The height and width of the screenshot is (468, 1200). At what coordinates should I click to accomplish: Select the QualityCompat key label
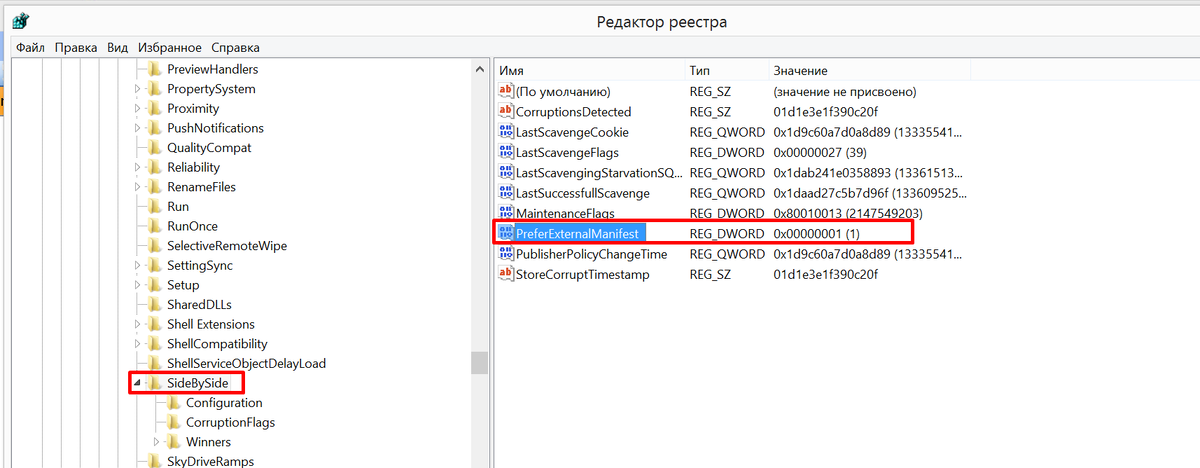tap(209, 148)
